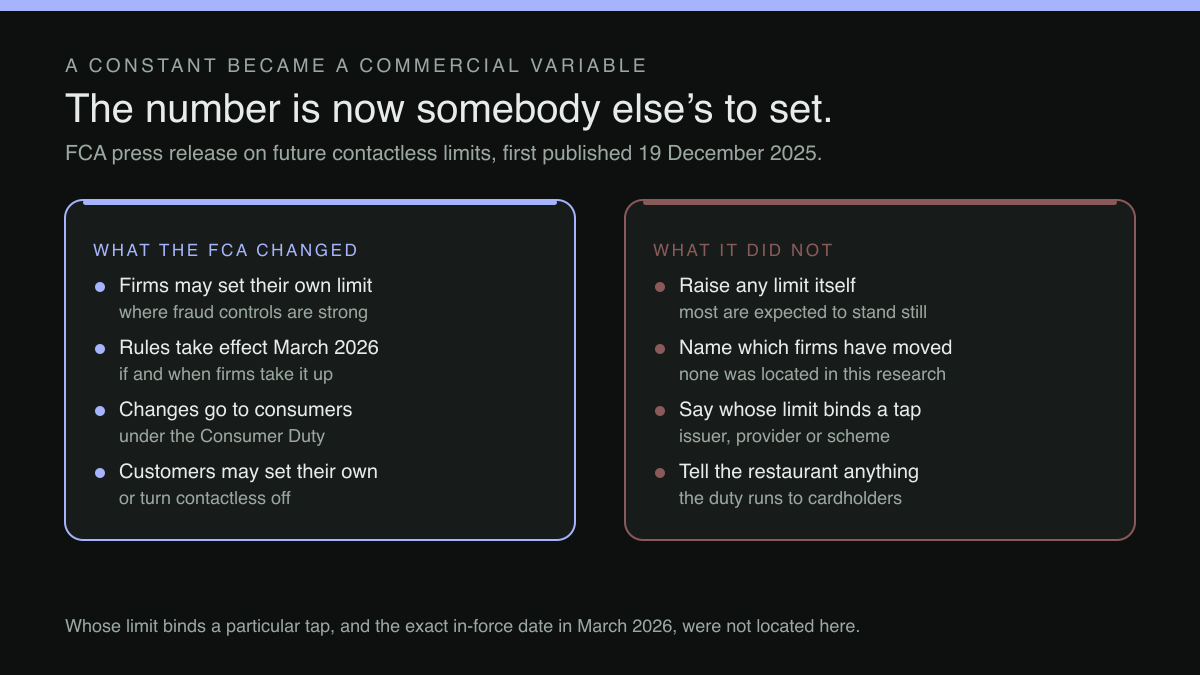This screenshot has width=1200, height=675.
Task: Click 'the duty runs to cardholders' subtext
Action: coord(790,498)
